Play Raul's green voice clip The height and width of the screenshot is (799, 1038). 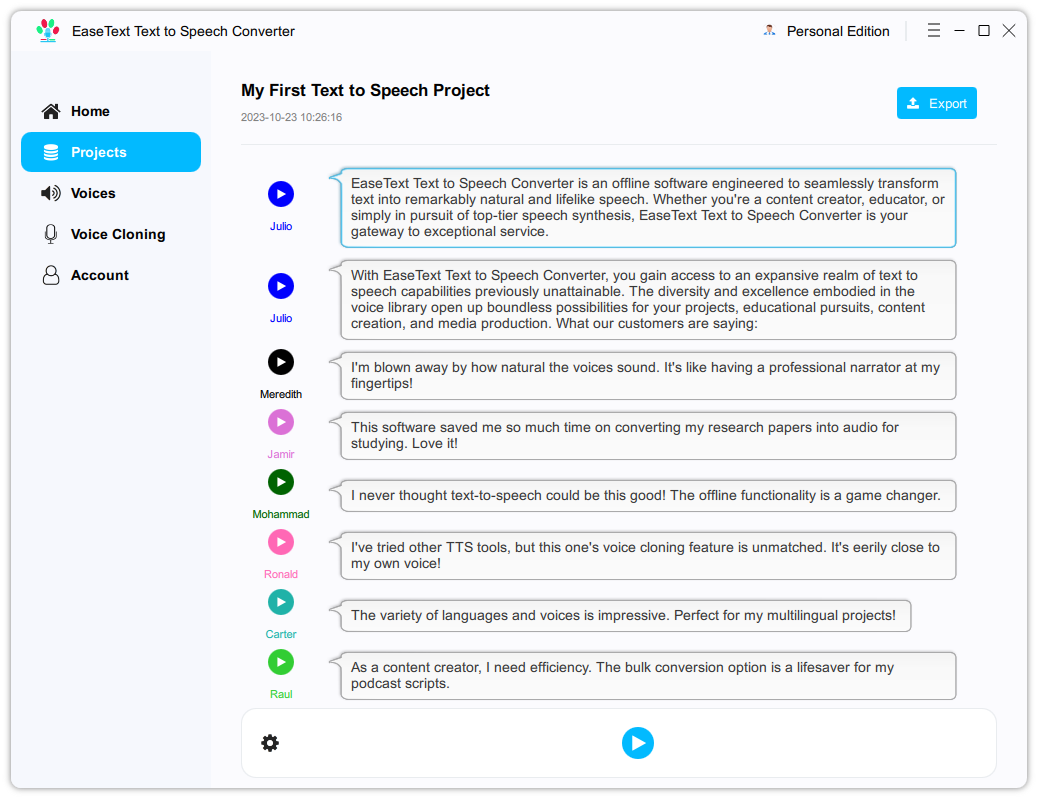281,662
